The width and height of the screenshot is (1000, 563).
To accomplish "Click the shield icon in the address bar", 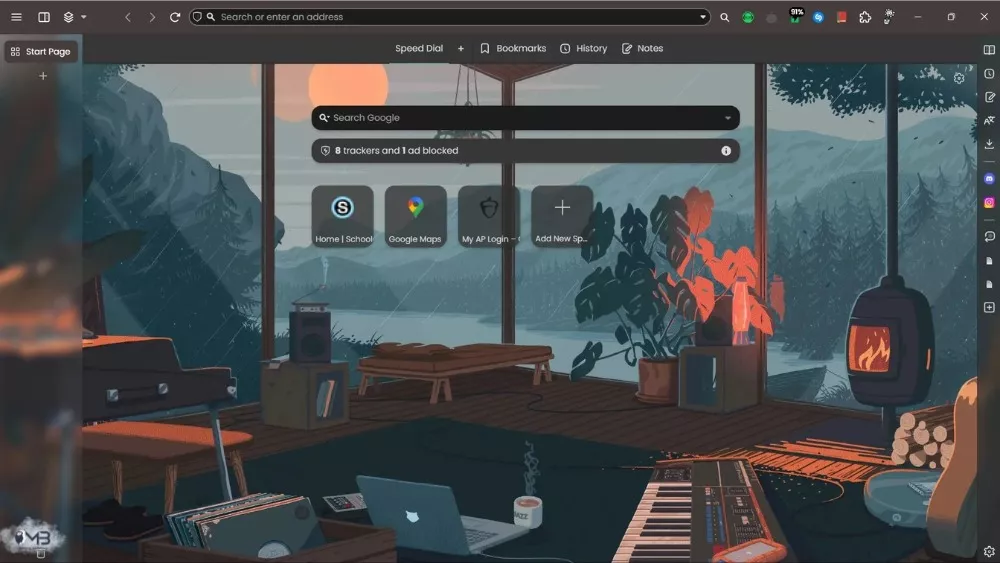I will click(x=197, y=17).
